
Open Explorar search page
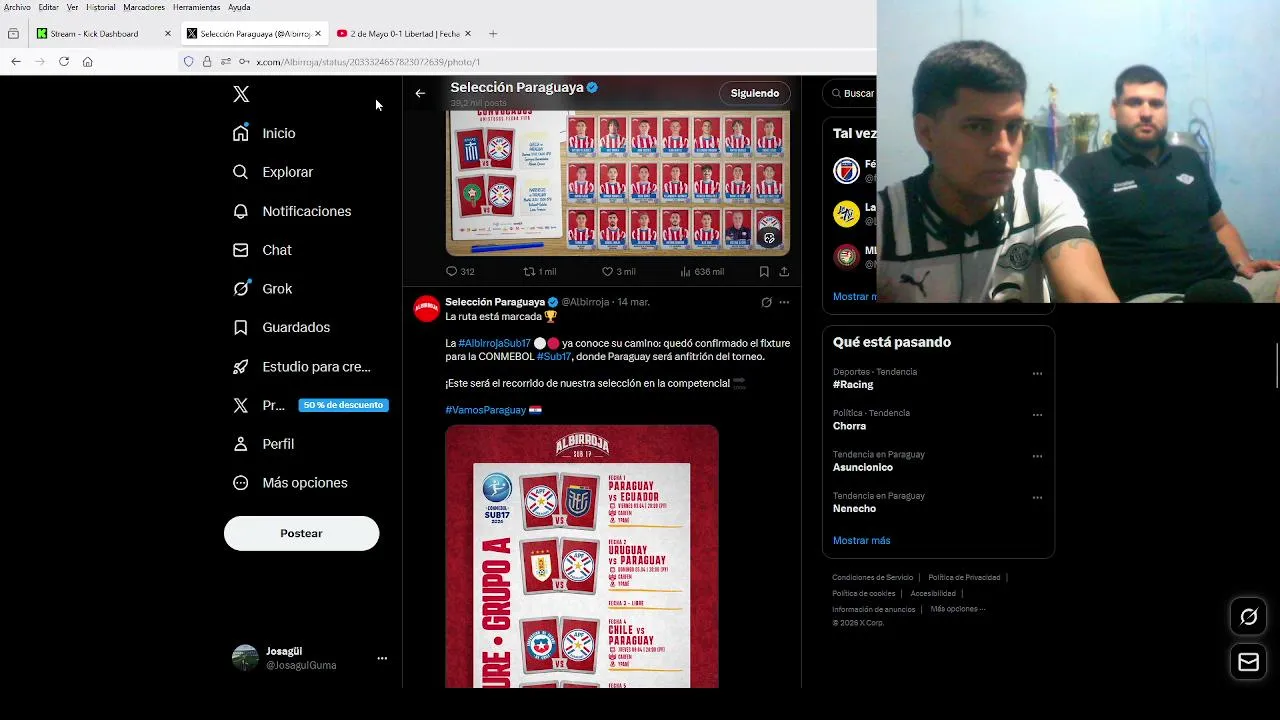(273, 172)
